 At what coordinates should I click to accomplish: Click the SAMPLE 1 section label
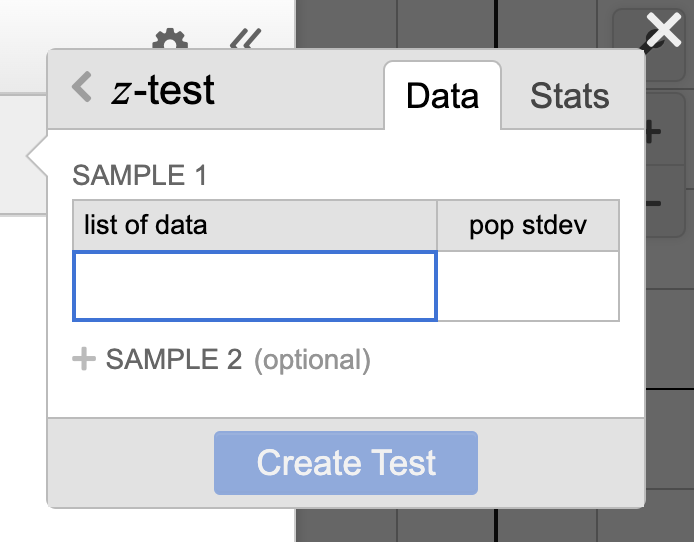139,175
